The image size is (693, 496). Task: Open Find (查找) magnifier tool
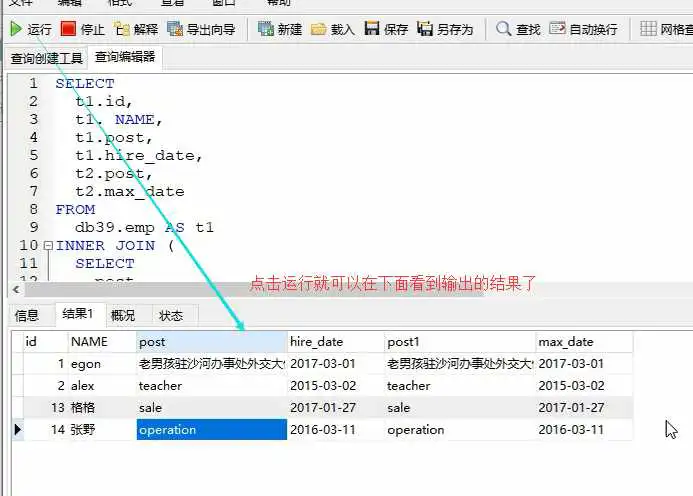click(x=504, y=29)
